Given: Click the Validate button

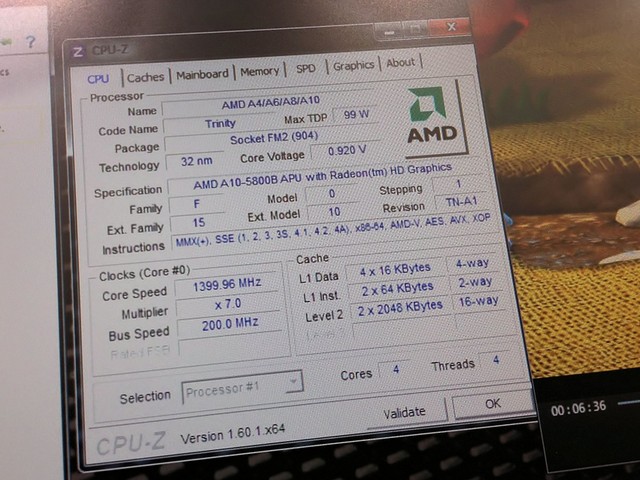Looking at the screenshot, I should point(404,413).
